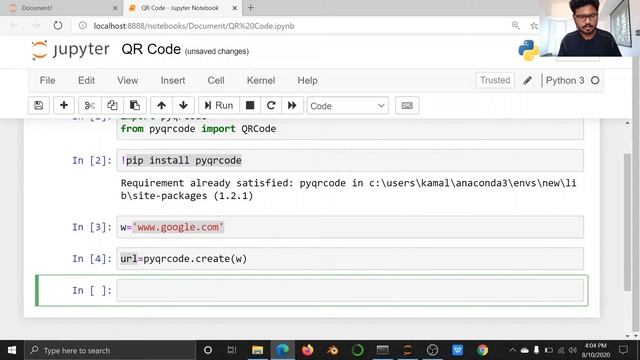640x360 pixels.
Task: Interrupt the kernel with the stop square
Action: point(250,105)
